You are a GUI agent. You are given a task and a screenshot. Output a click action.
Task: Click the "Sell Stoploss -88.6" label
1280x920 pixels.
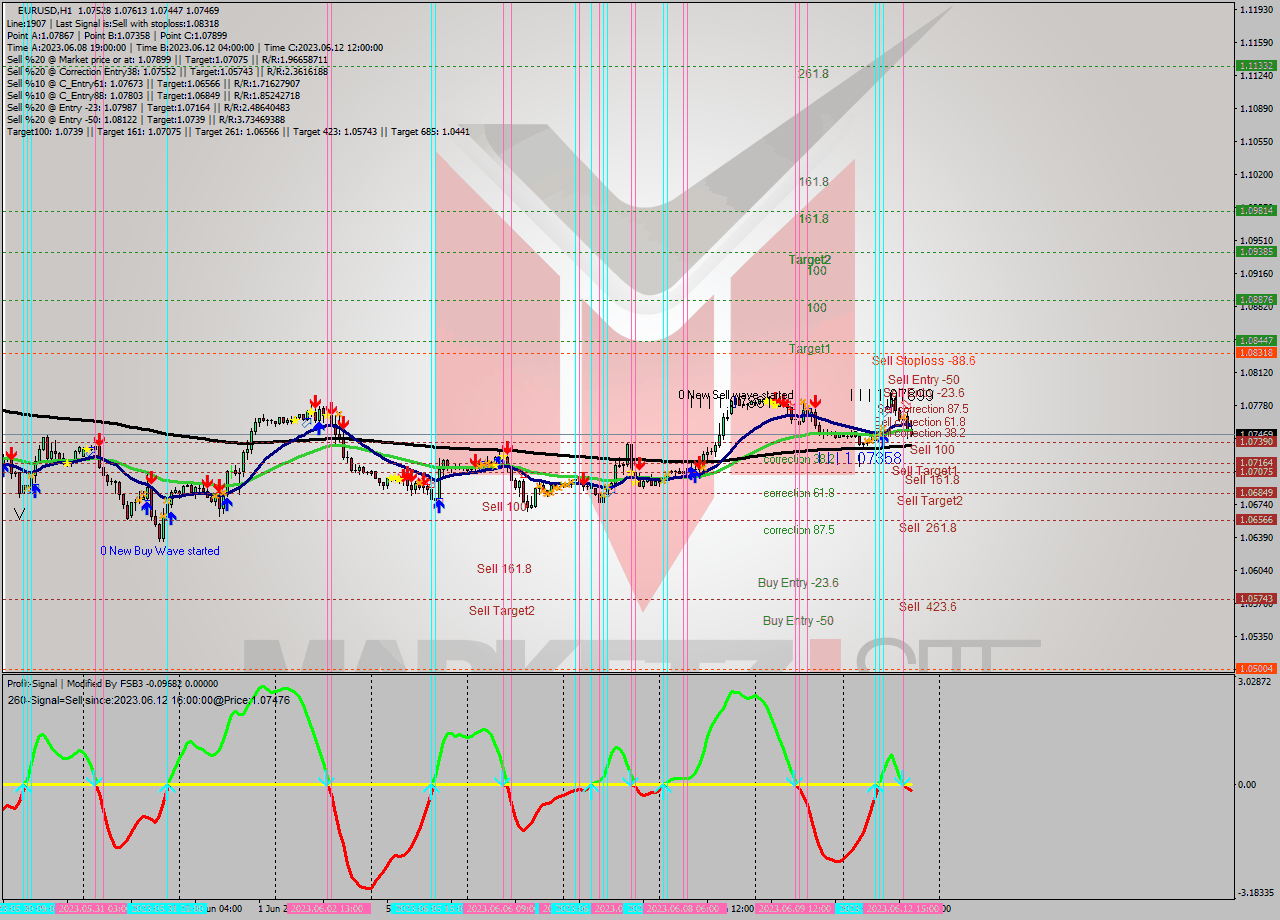tap(925, 361)
